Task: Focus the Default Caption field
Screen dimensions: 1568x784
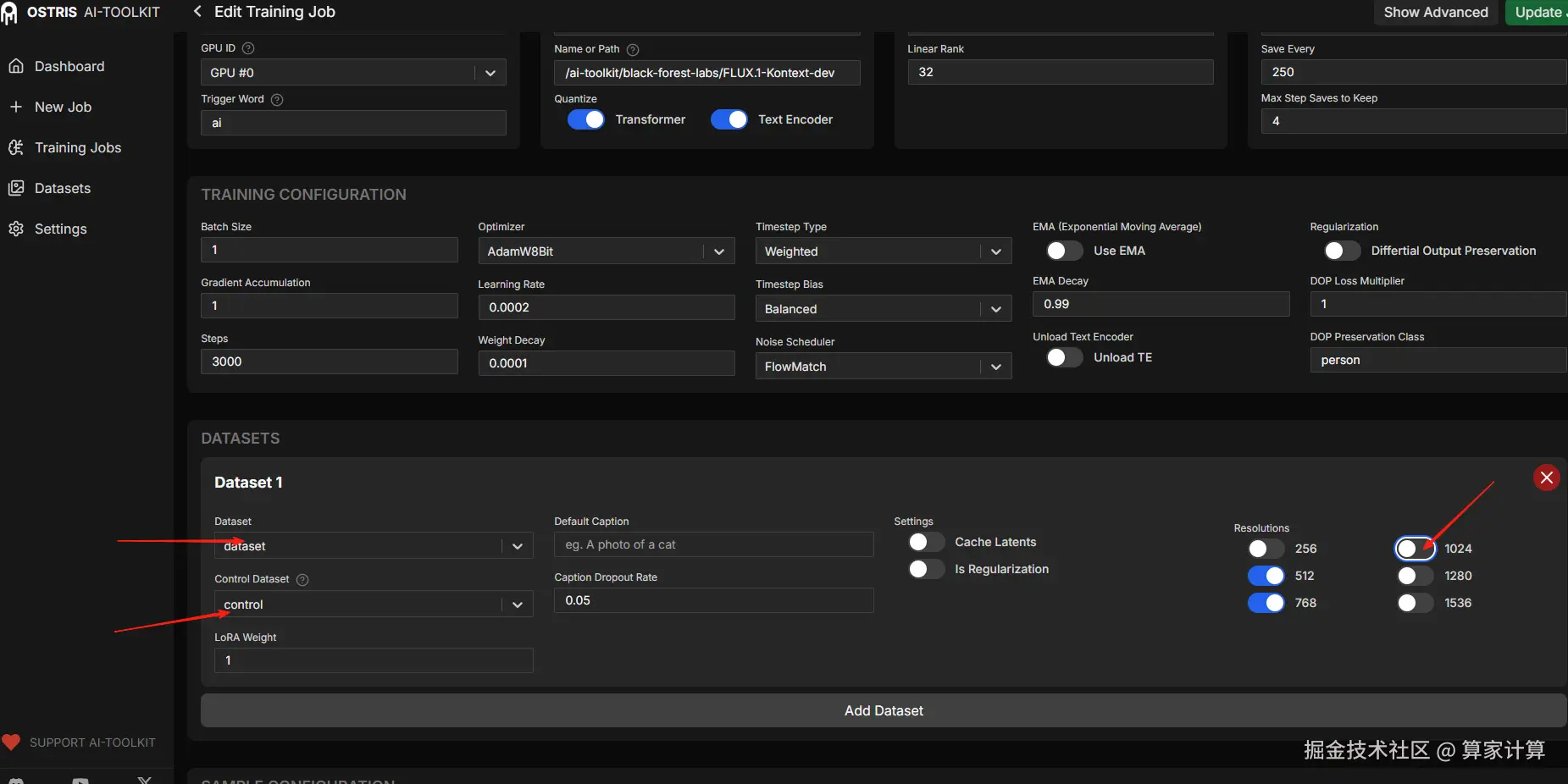Action: tap(713, 544)
